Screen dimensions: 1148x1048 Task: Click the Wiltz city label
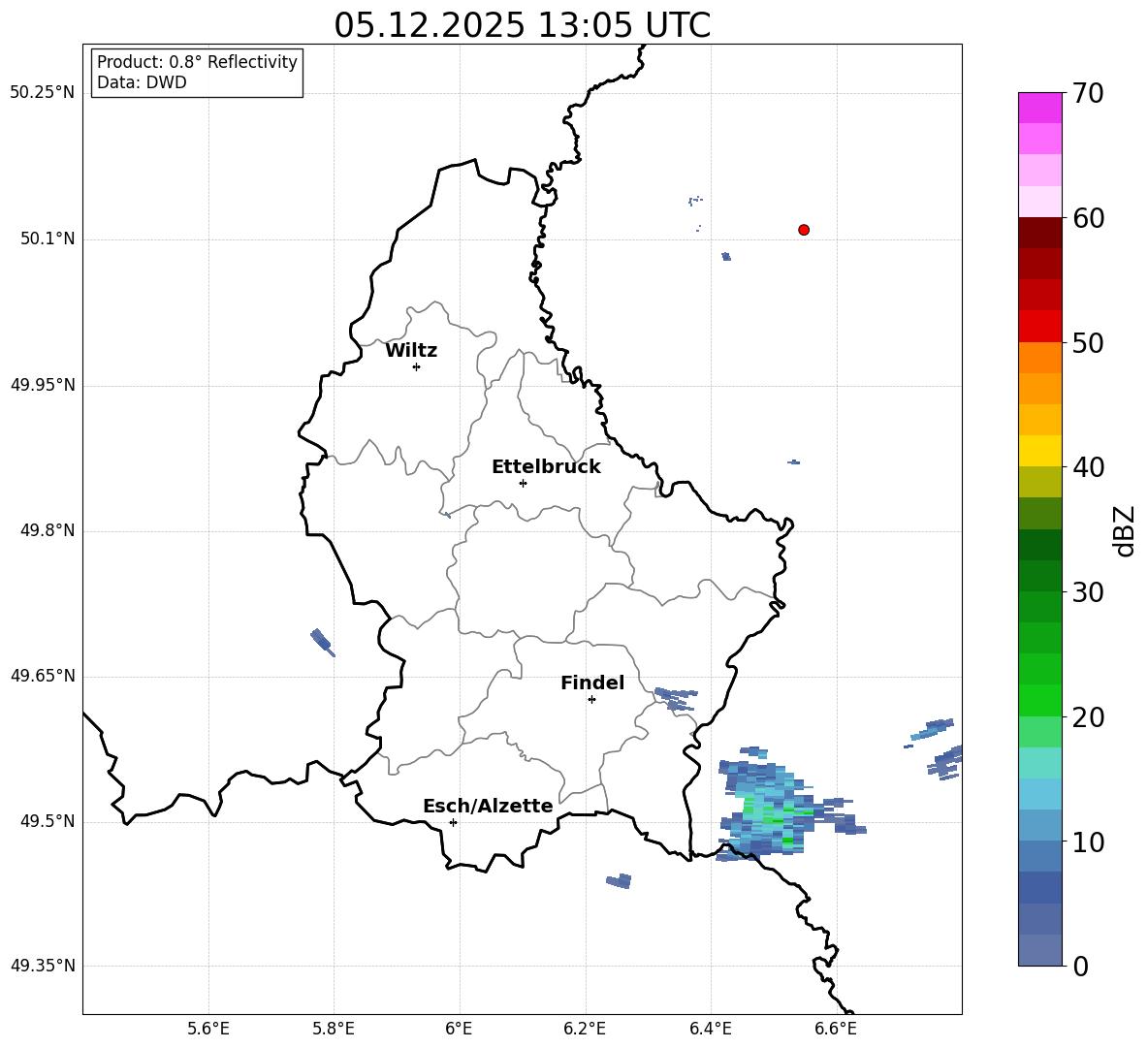(411, 351)
